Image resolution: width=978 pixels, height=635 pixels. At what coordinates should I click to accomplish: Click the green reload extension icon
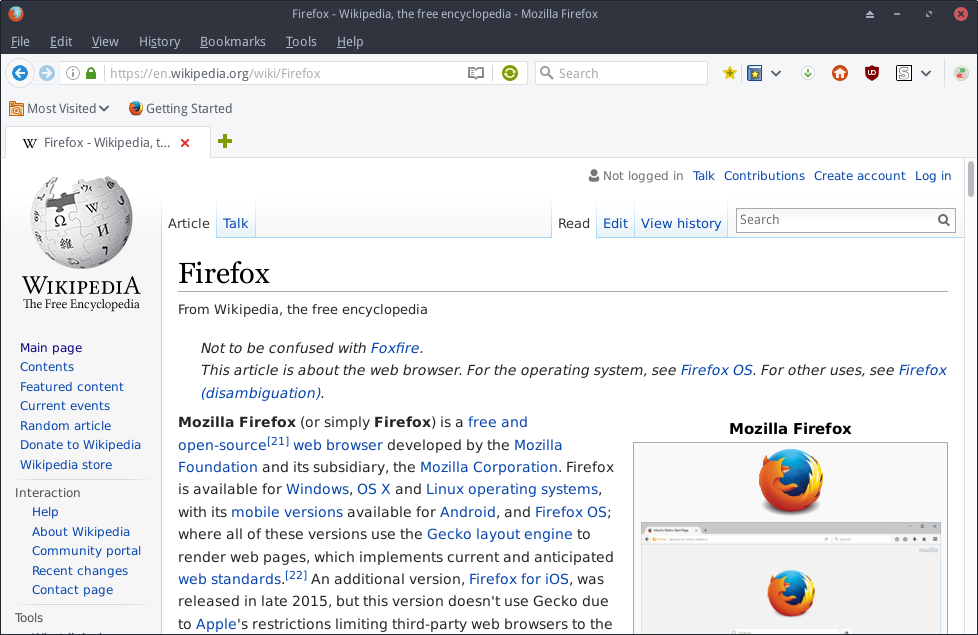click(x=510, y=73)
